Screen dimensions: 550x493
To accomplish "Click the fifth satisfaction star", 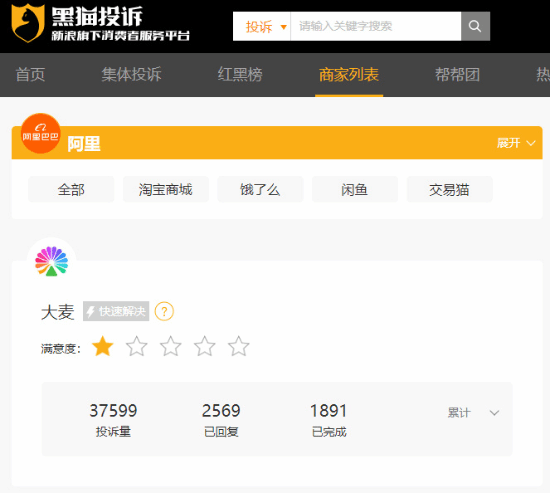I will 239,346.
